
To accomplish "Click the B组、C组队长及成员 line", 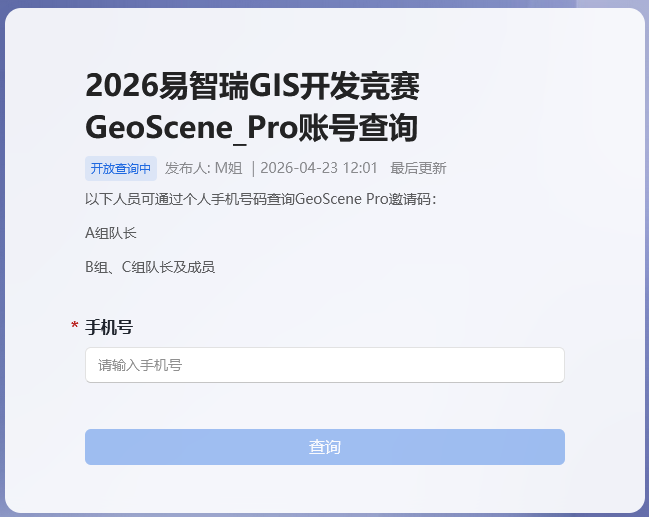I will (x=150, y=267).
